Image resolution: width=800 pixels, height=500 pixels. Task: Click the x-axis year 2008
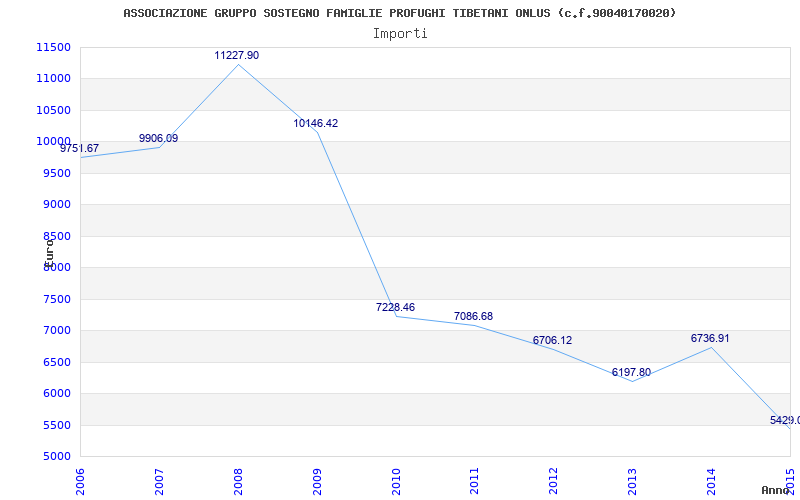pos(238,481)
